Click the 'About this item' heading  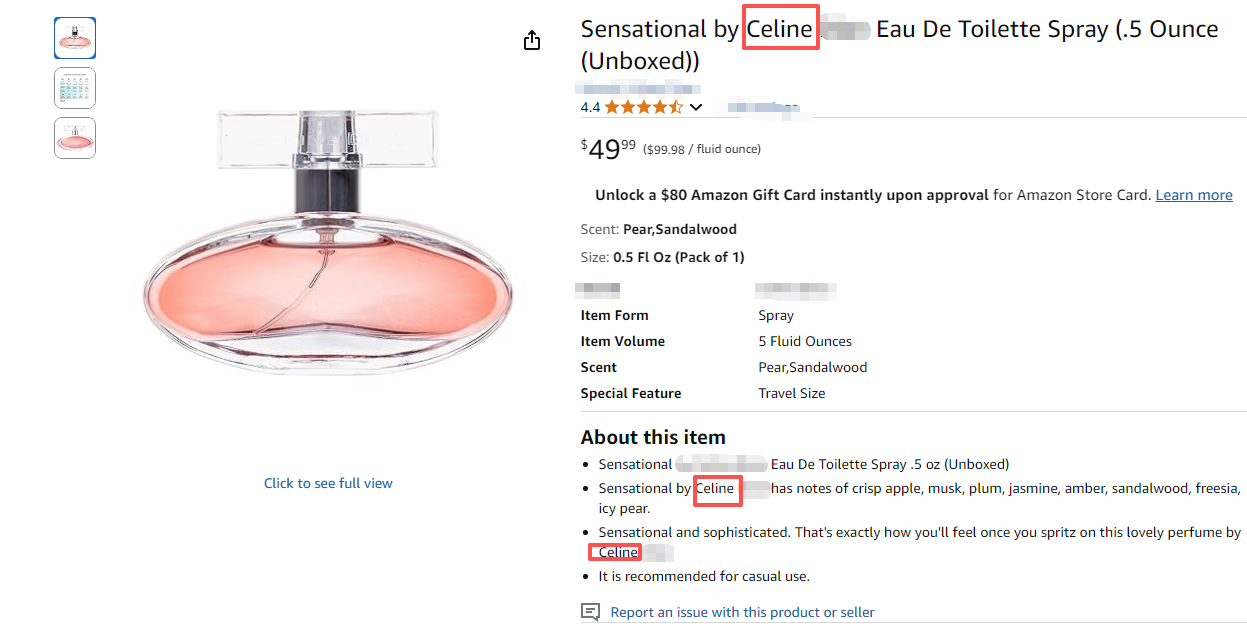click(653, 437)
